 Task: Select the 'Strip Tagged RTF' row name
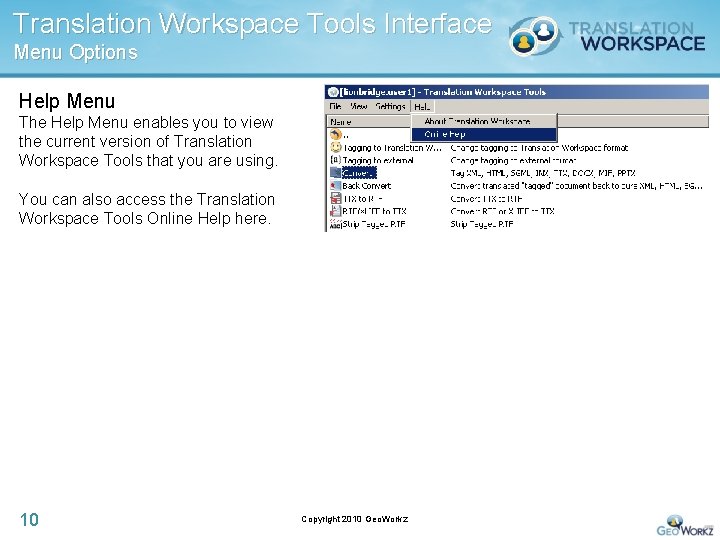(374, 224)
